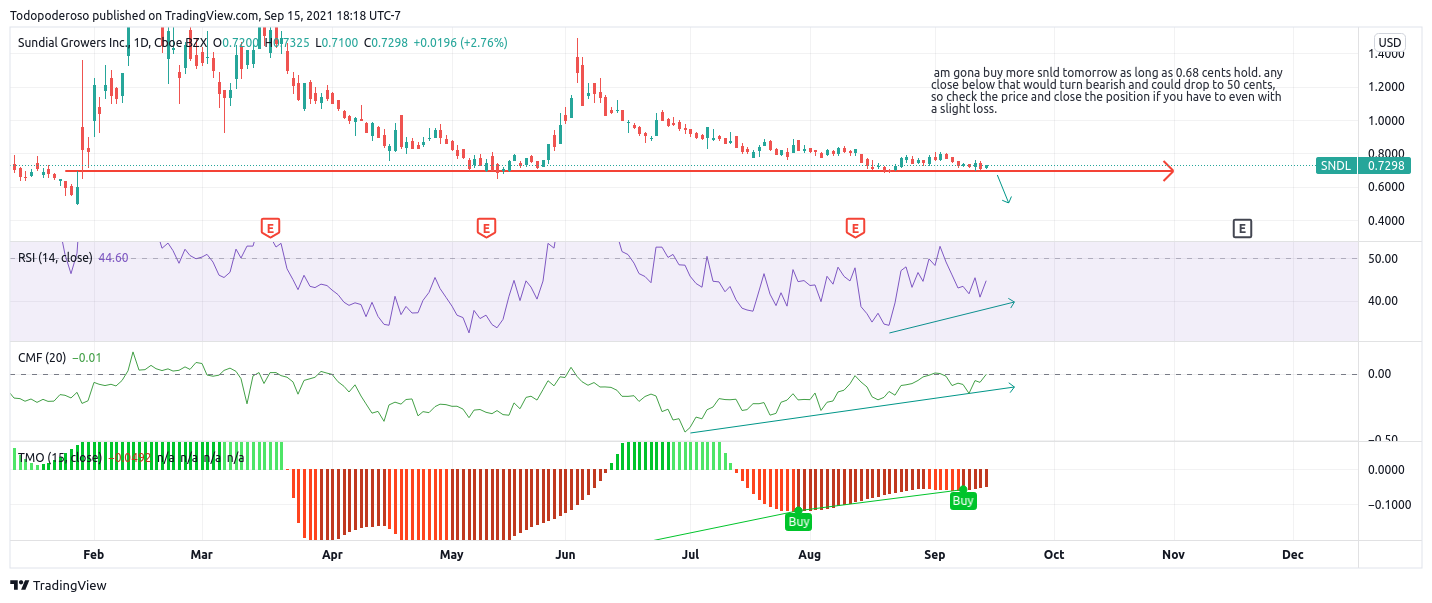
Task: Click the 0.6000 price axis label
Action: pos(1385,187)
